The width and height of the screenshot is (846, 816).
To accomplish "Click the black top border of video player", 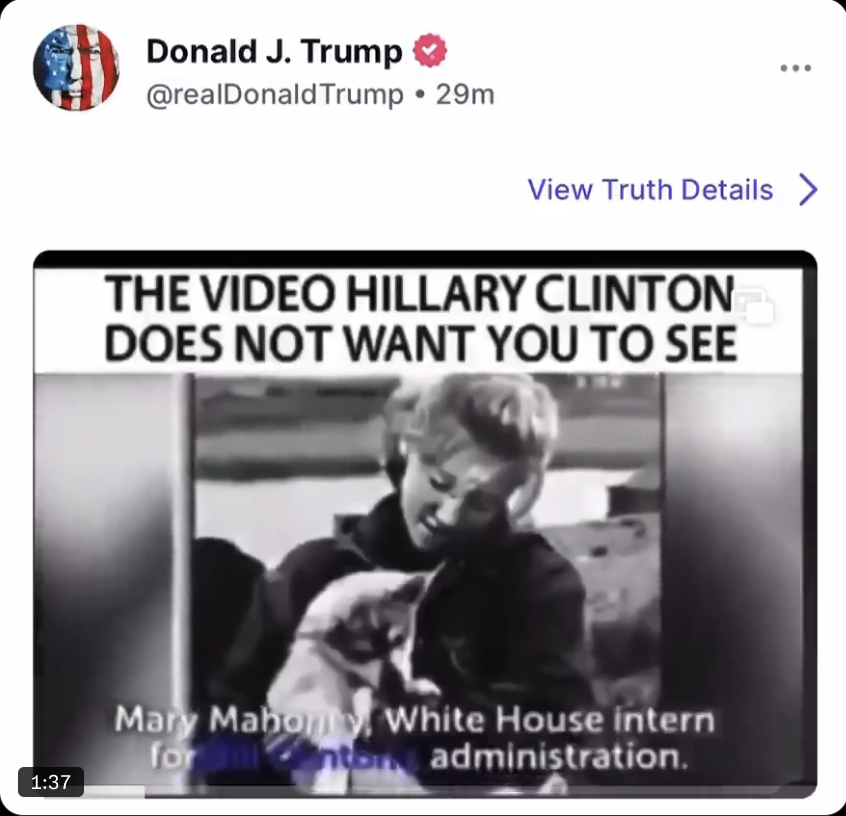I will 425,260.
